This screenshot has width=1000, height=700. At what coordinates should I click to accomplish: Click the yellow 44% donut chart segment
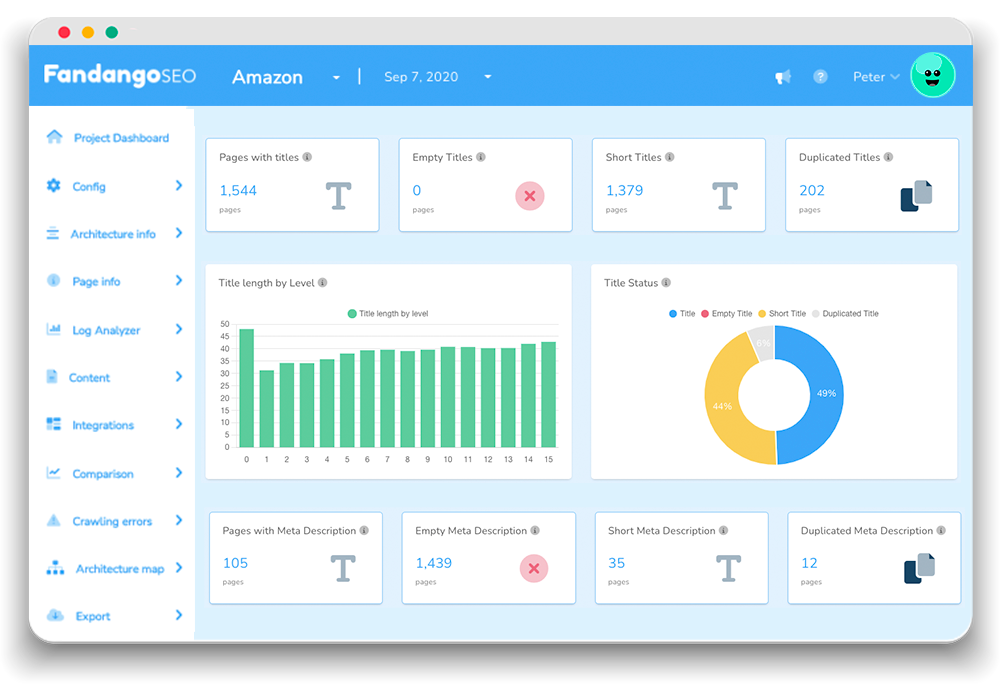[723, 406]
